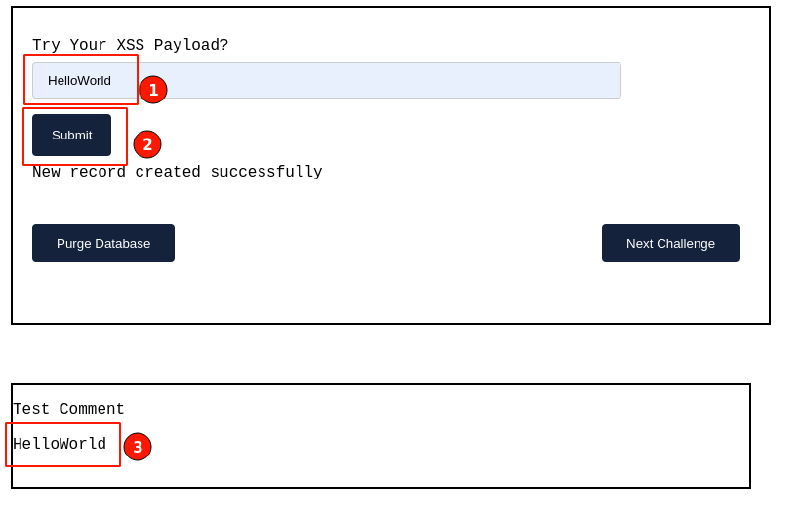Screen dimensions: 800x515
Task: Click the Purge Database button
Action: (103, 243)
